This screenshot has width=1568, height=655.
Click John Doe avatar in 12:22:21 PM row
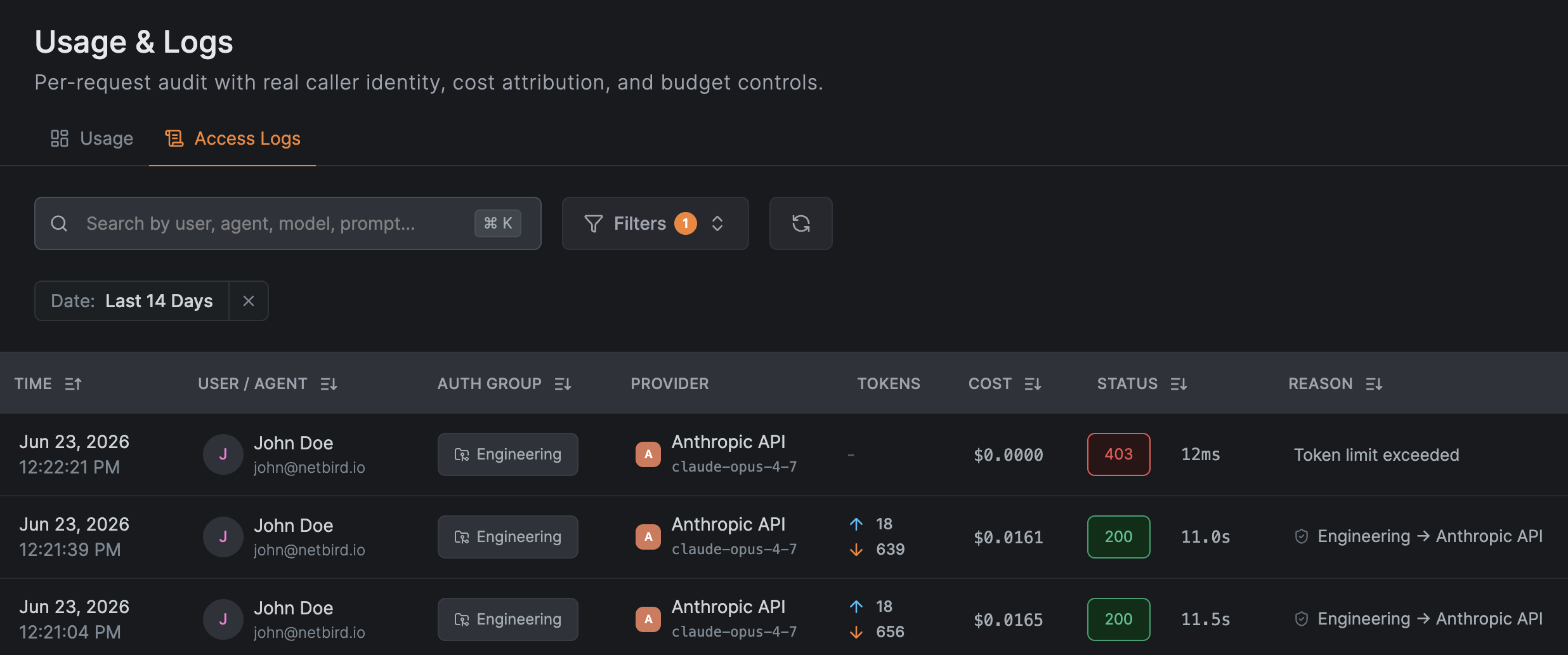pos(223,454)
